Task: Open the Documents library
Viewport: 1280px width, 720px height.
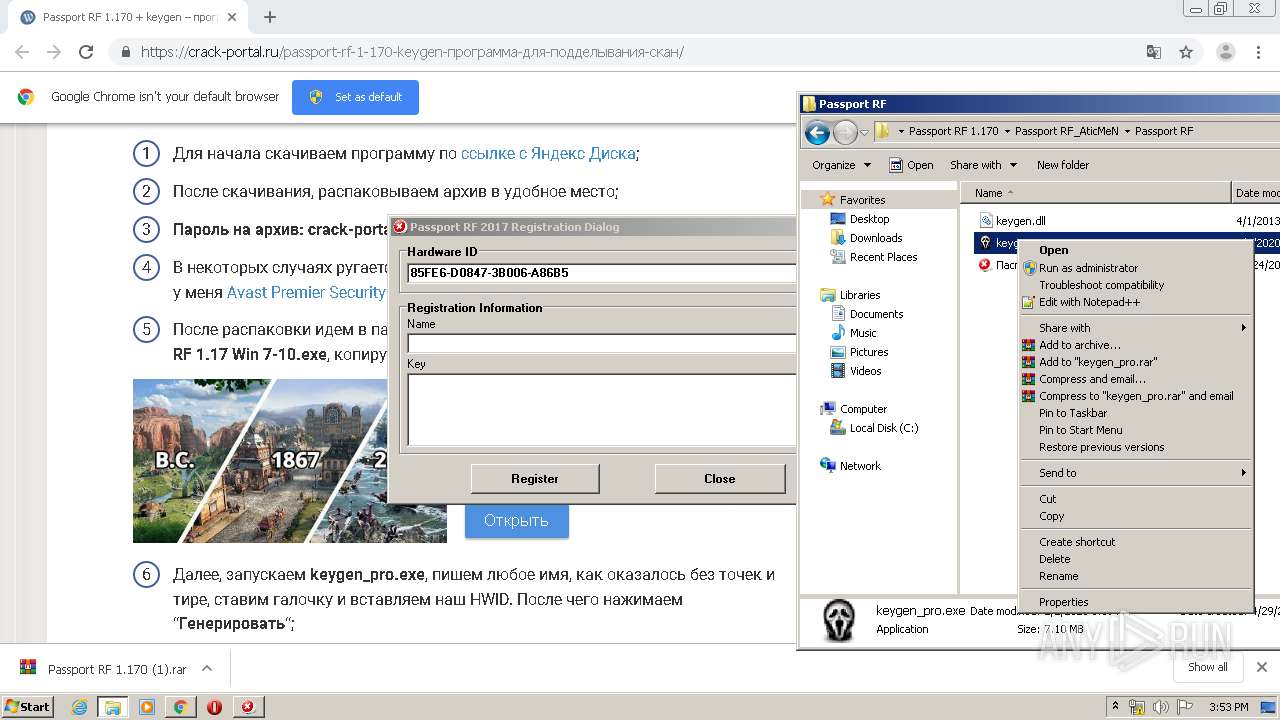Action: coord(876,314)
